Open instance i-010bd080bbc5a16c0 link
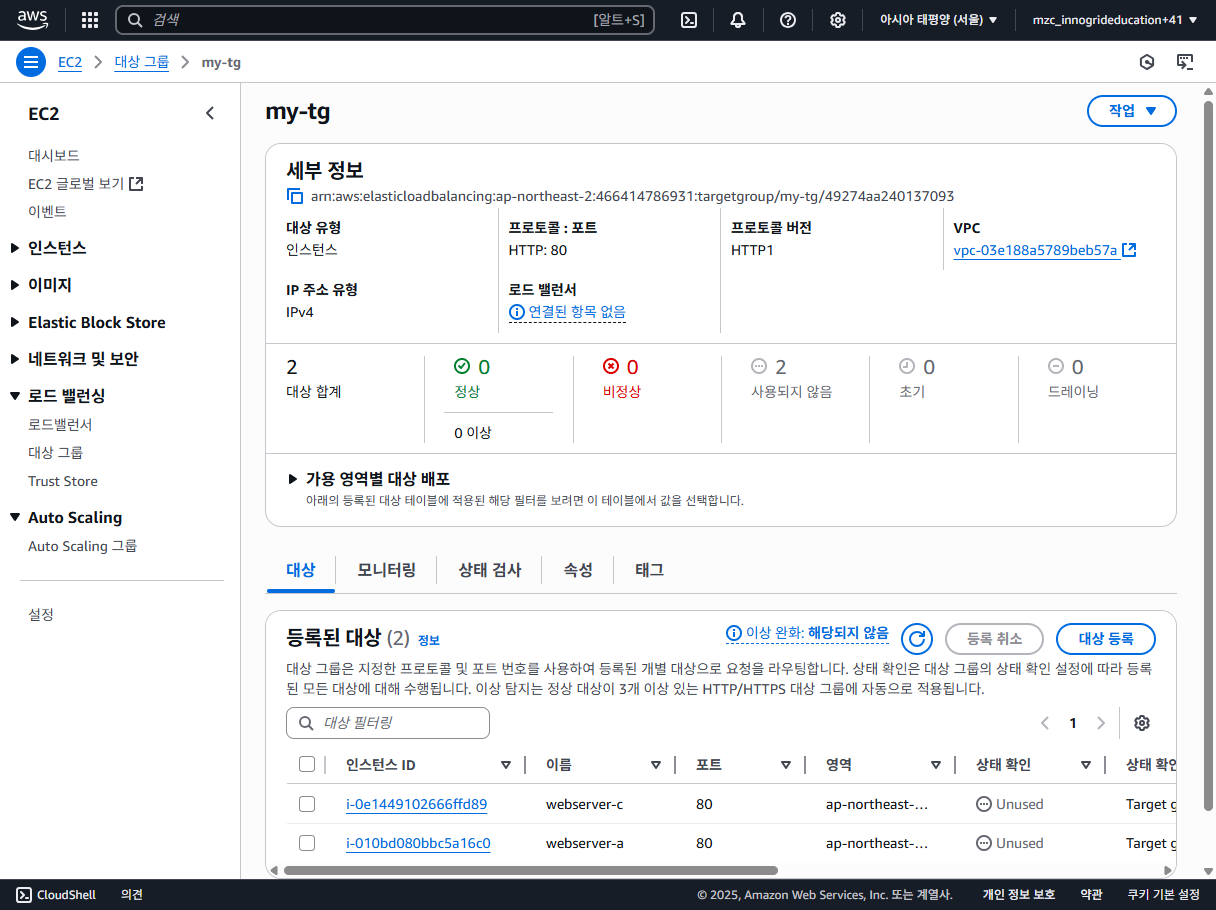The height and width of the screenshot is (910, 1216). coord(418,843)
